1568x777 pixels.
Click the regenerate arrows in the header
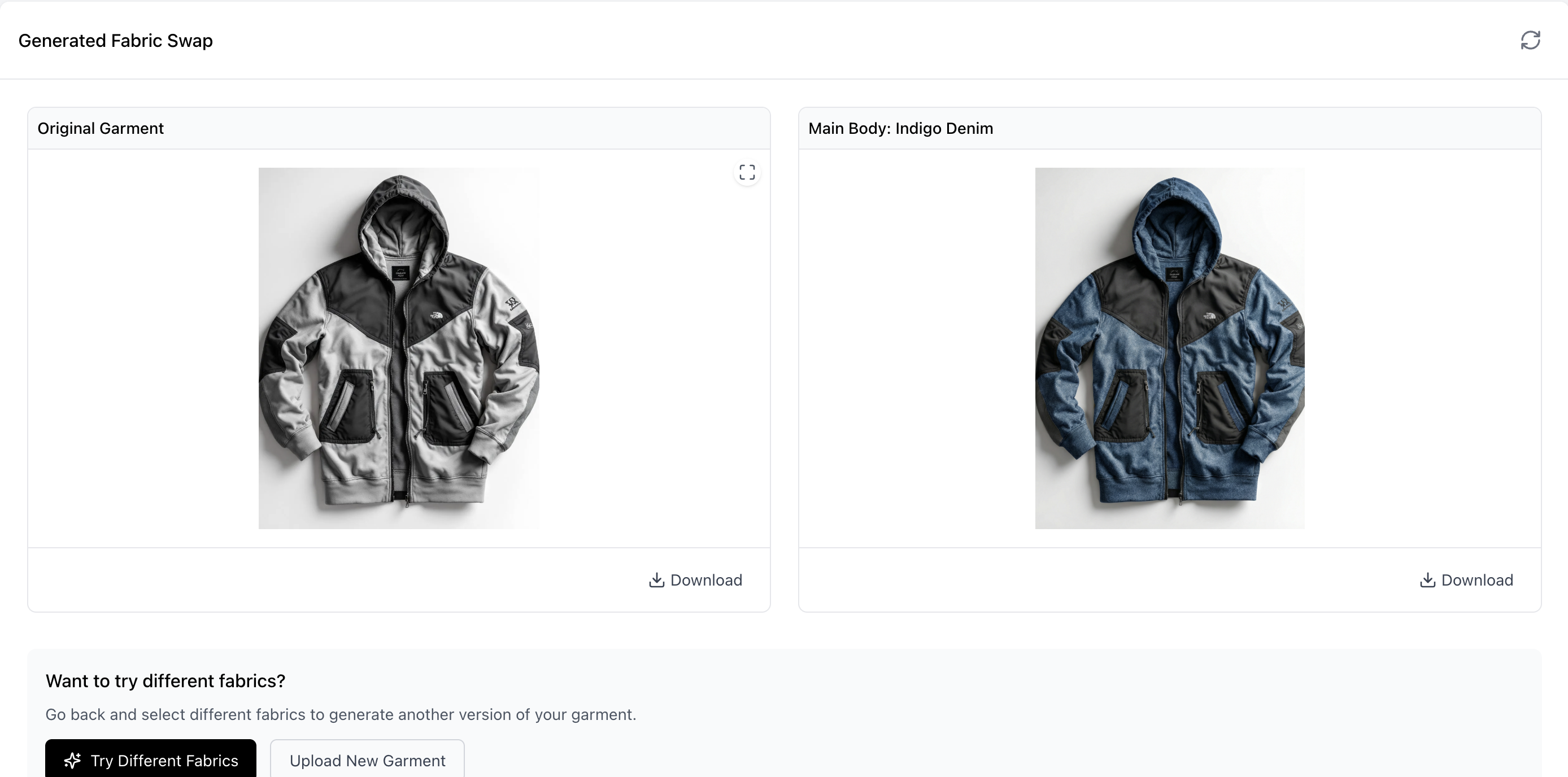point(1530,40)
